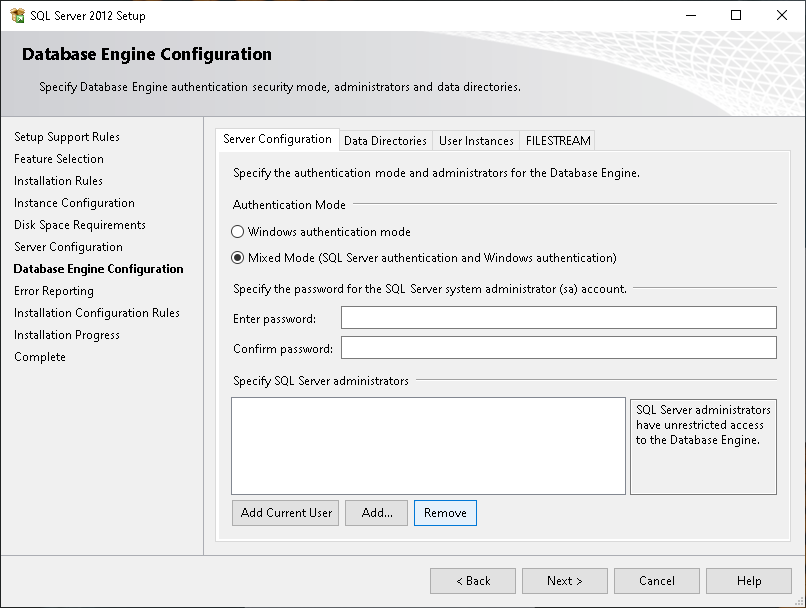Viewport: 806px width, 608px height.
Task: Select the Server Configuration tab
Action: point(277,139)
